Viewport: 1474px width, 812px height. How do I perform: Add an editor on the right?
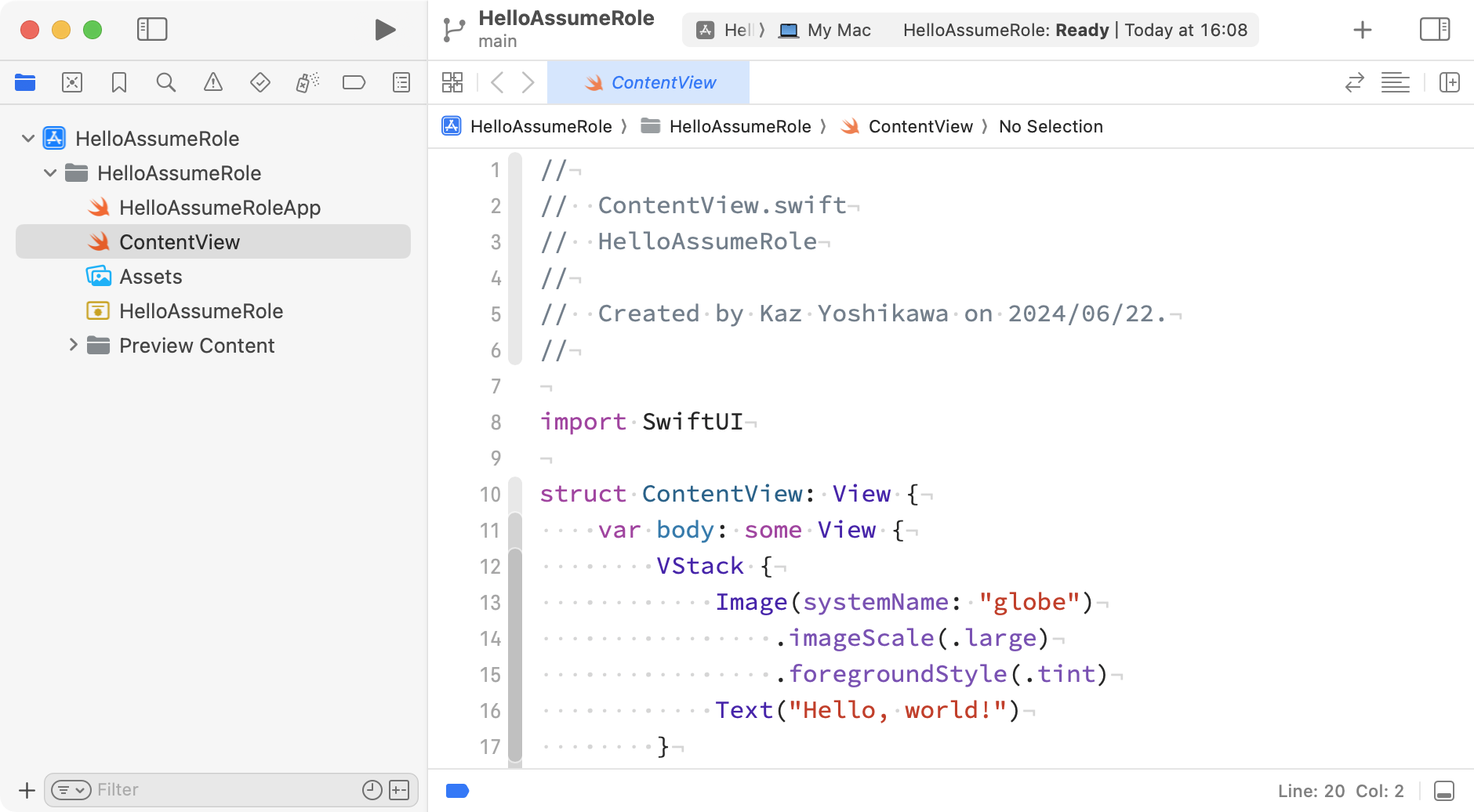tap(1450, 82)
